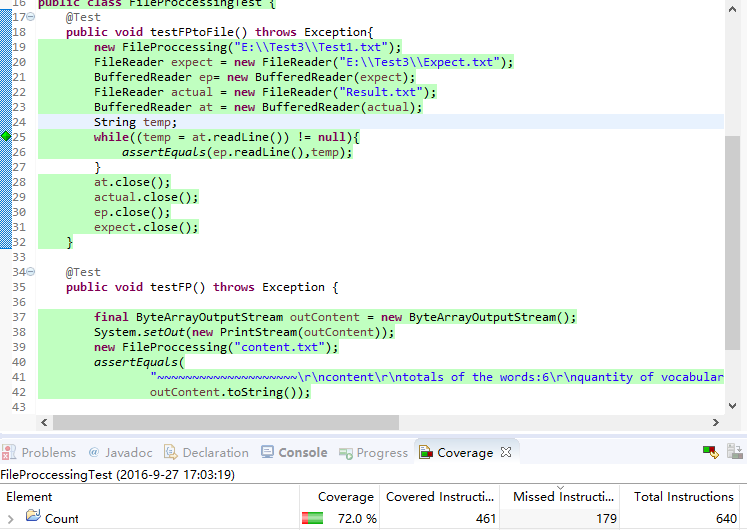Expand the Count tree node
The height and width of the screenshot is (530, 747).
click(x=11, y=519)
